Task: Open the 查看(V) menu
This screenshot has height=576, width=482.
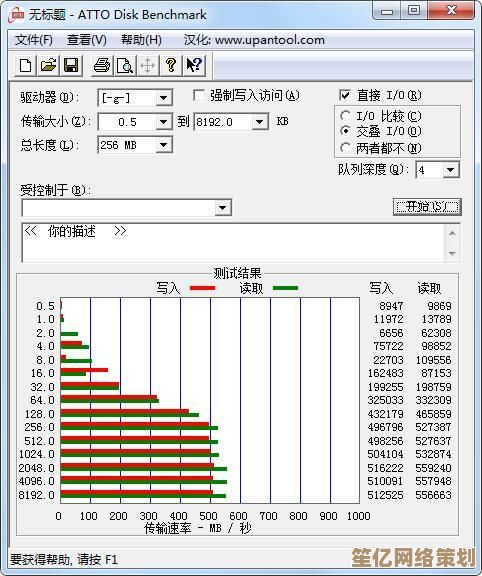Action: pyautogui.click(x=87, y=40)
